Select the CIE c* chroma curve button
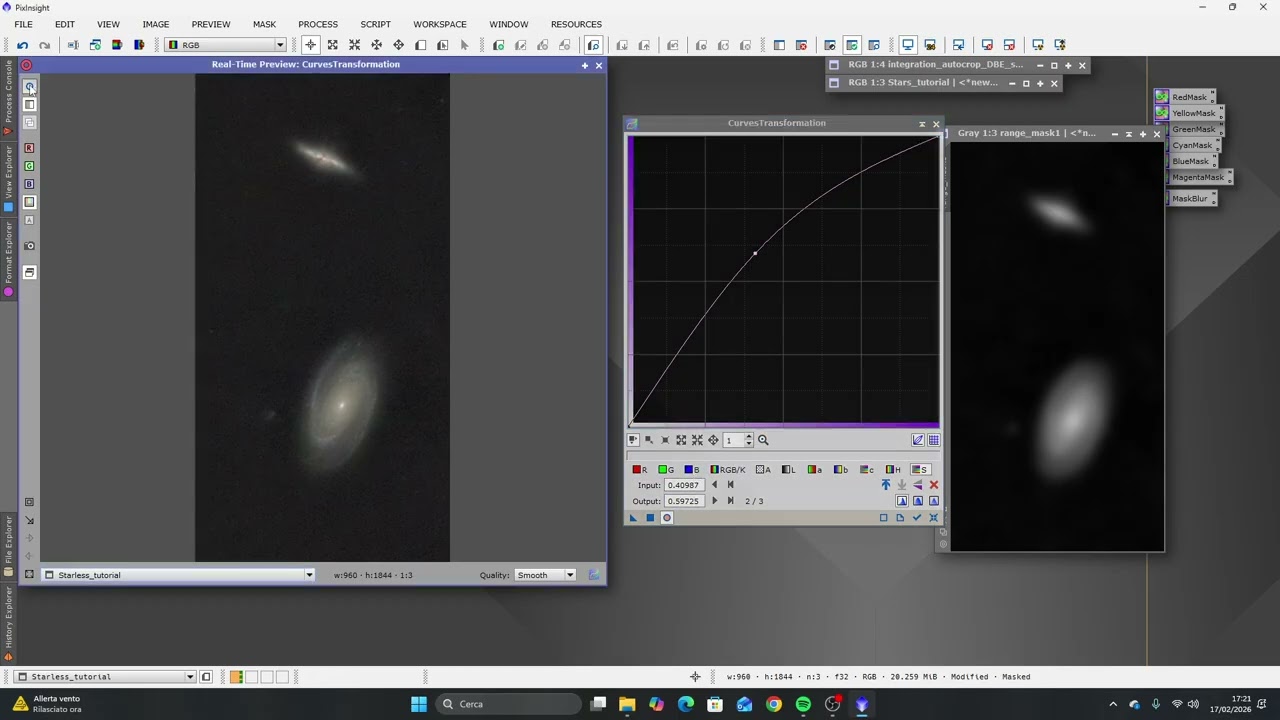 (x=866, y=469)
